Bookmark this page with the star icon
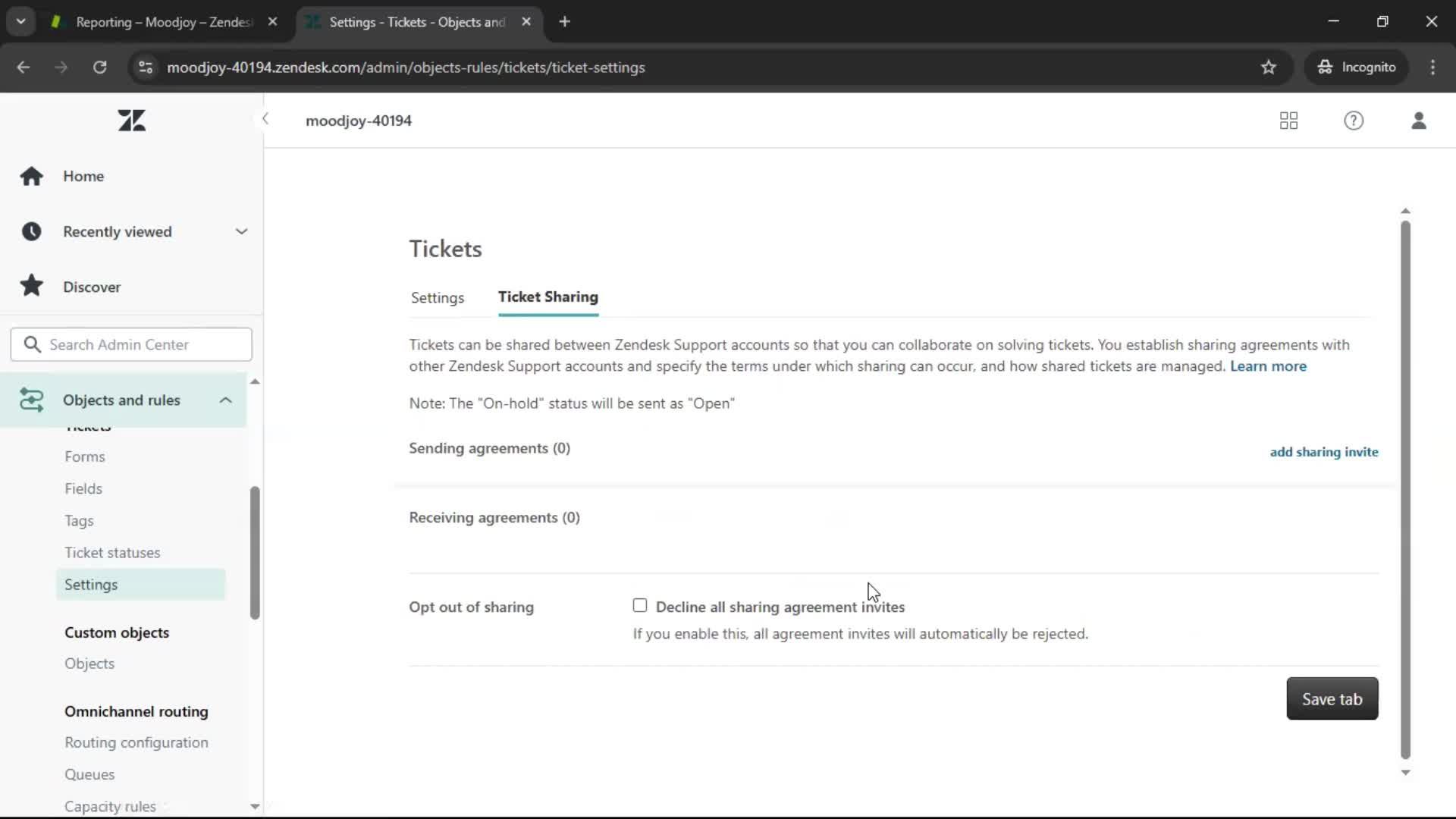Viewport: 1456px width, 819px height. click(1269, 67)
